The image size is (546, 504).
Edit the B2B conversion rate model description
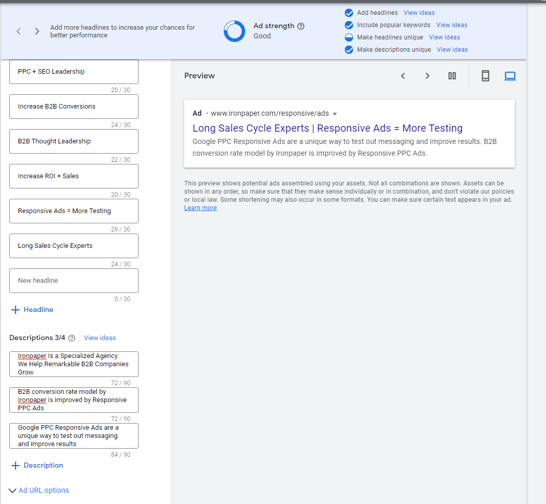[x=74, y=400]
